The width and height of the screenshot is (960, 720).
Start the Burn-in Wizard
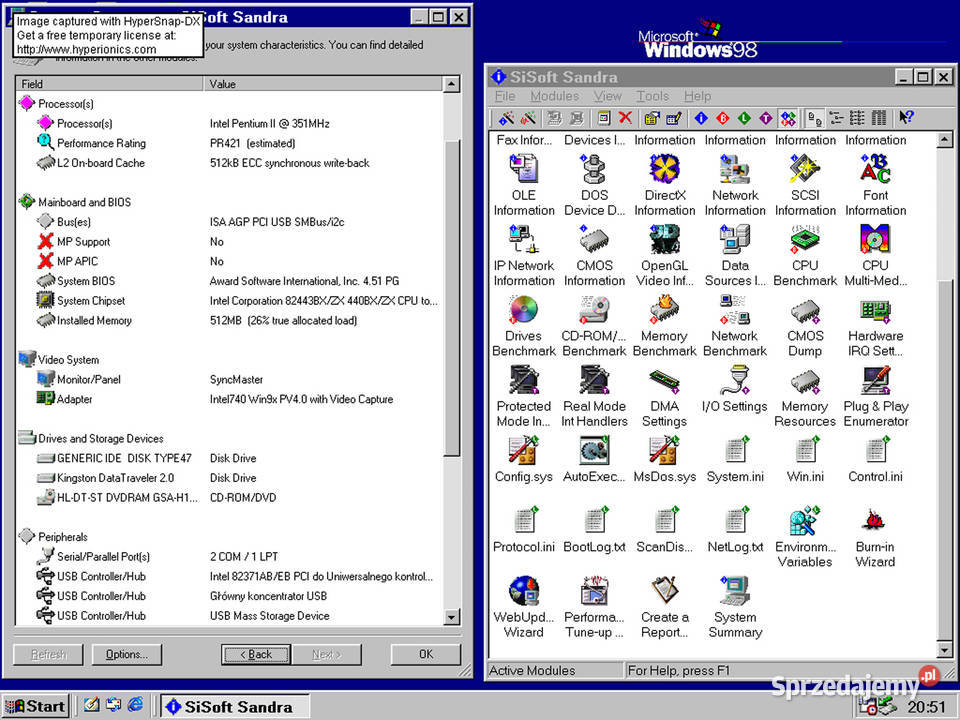pos(876,538)
